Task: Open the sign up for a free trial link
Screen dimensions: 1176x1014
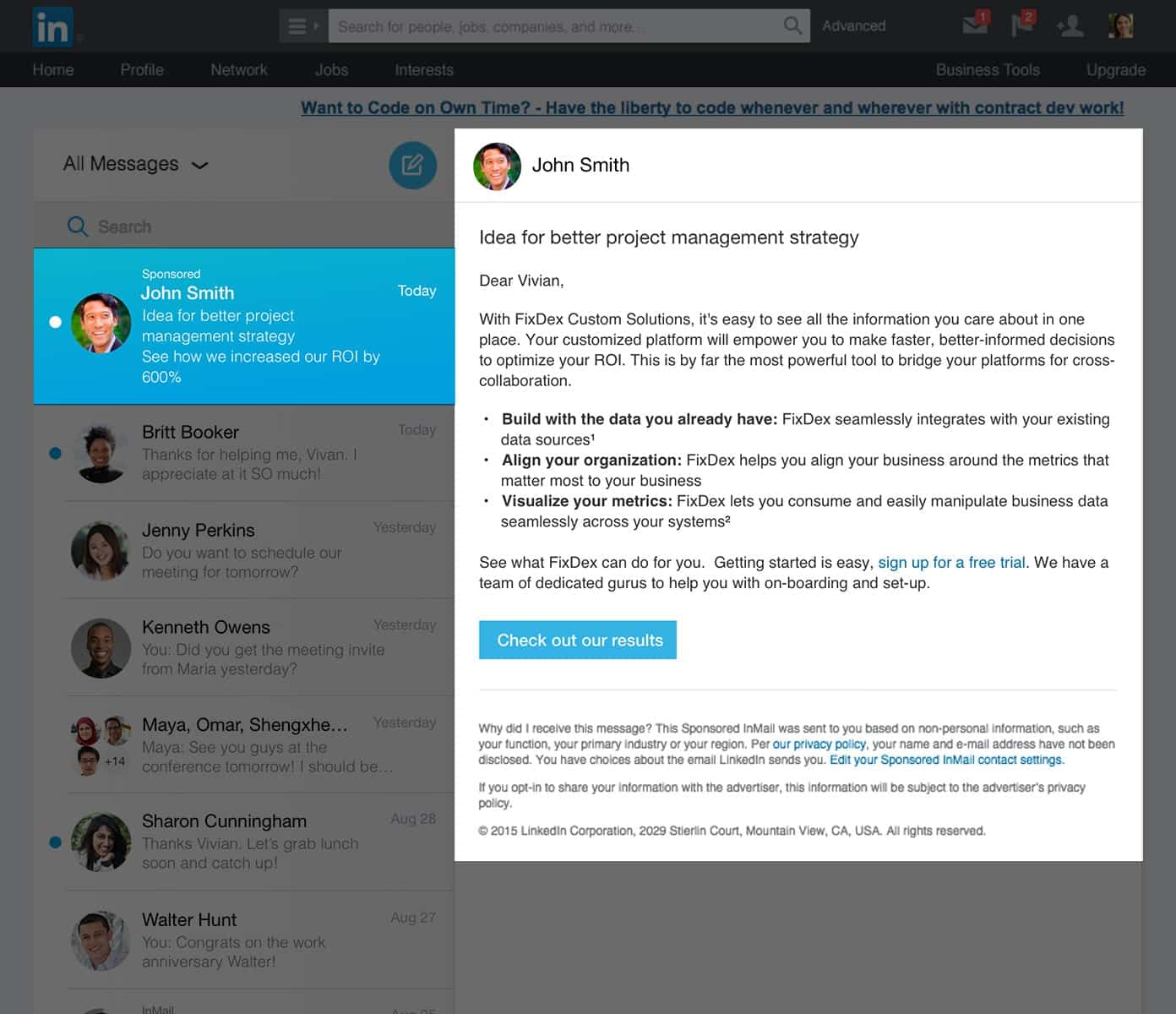Action: tap(951, 562)
